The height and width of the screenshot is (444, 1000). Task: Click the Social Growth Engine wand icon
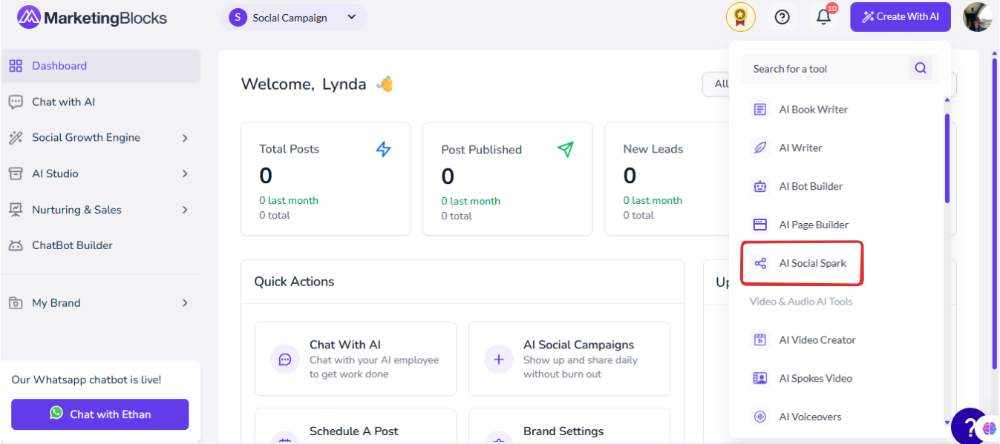(x=16, y=138)
